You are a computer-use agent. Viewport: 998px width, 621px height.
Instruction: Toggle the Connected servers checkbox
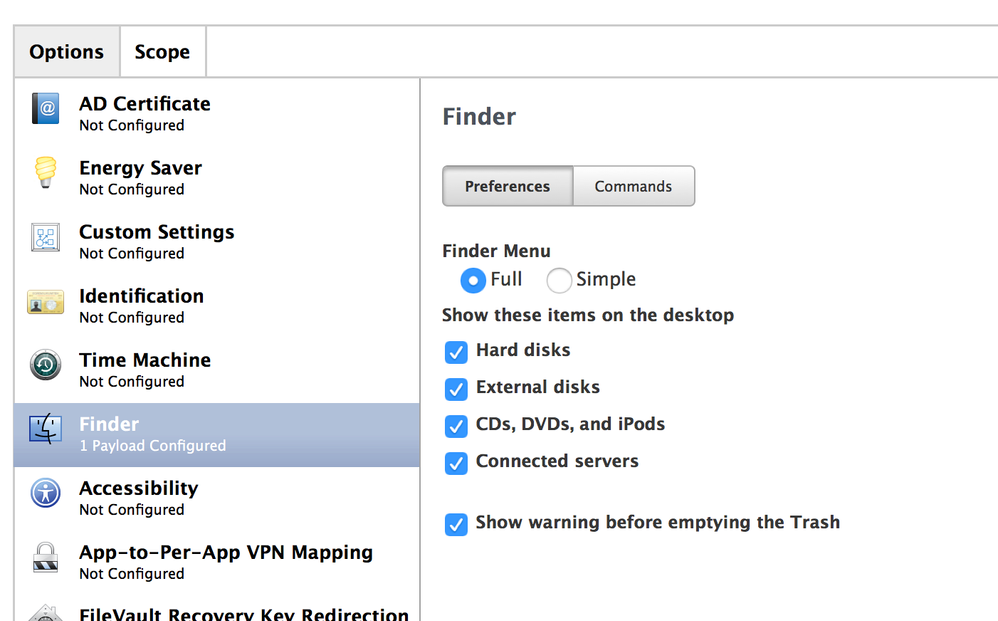click(x=456, y=463)
